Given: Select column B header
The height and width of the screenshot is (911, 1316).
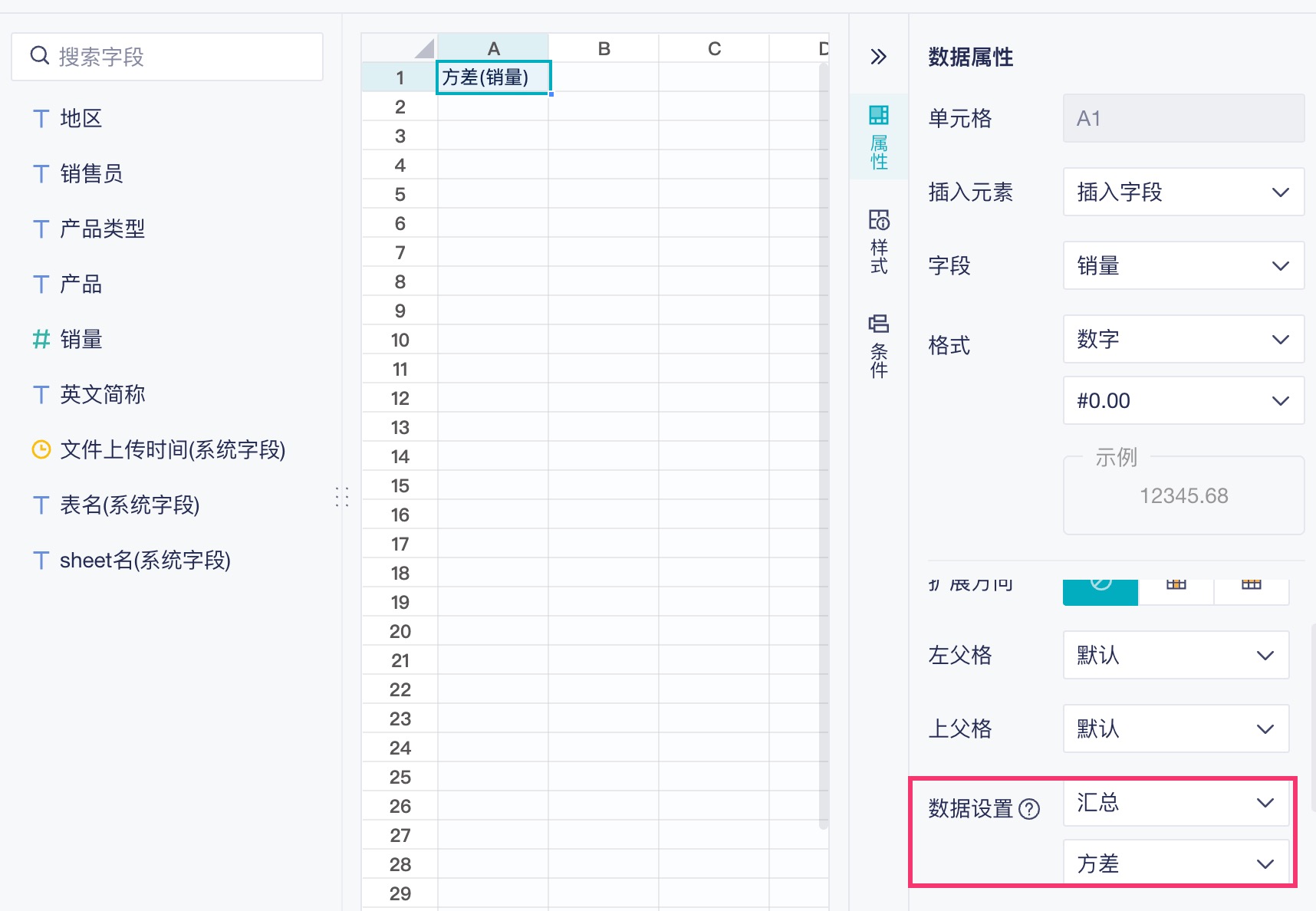Looking at the screenshot, I should point(604,49).
